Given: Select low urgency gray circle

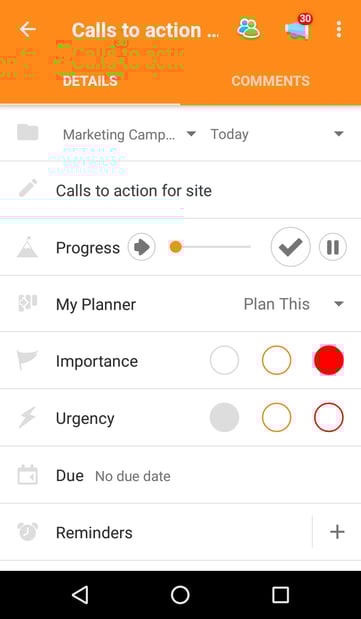Looking at the screenshot, I should [224, 417].
